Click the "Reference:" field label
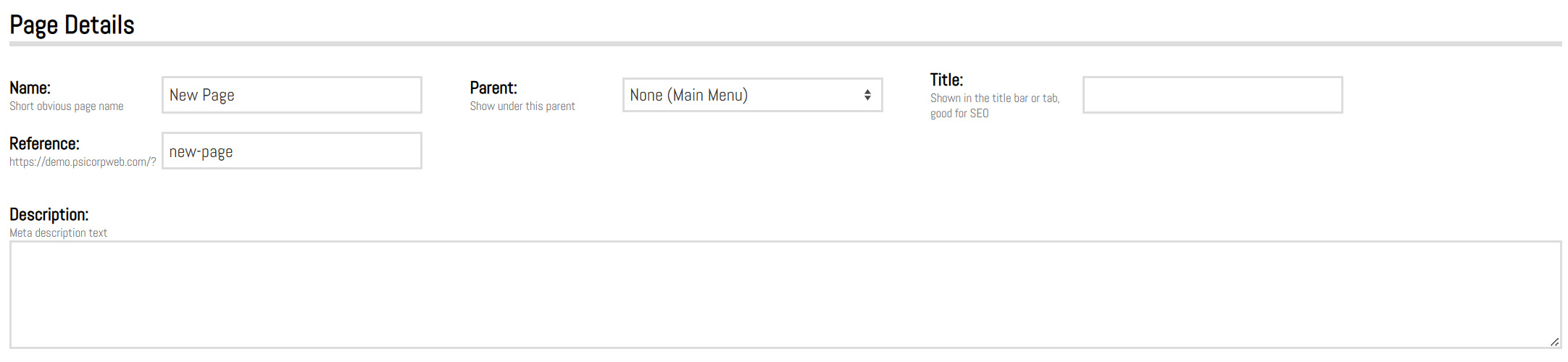 [44, 144]
